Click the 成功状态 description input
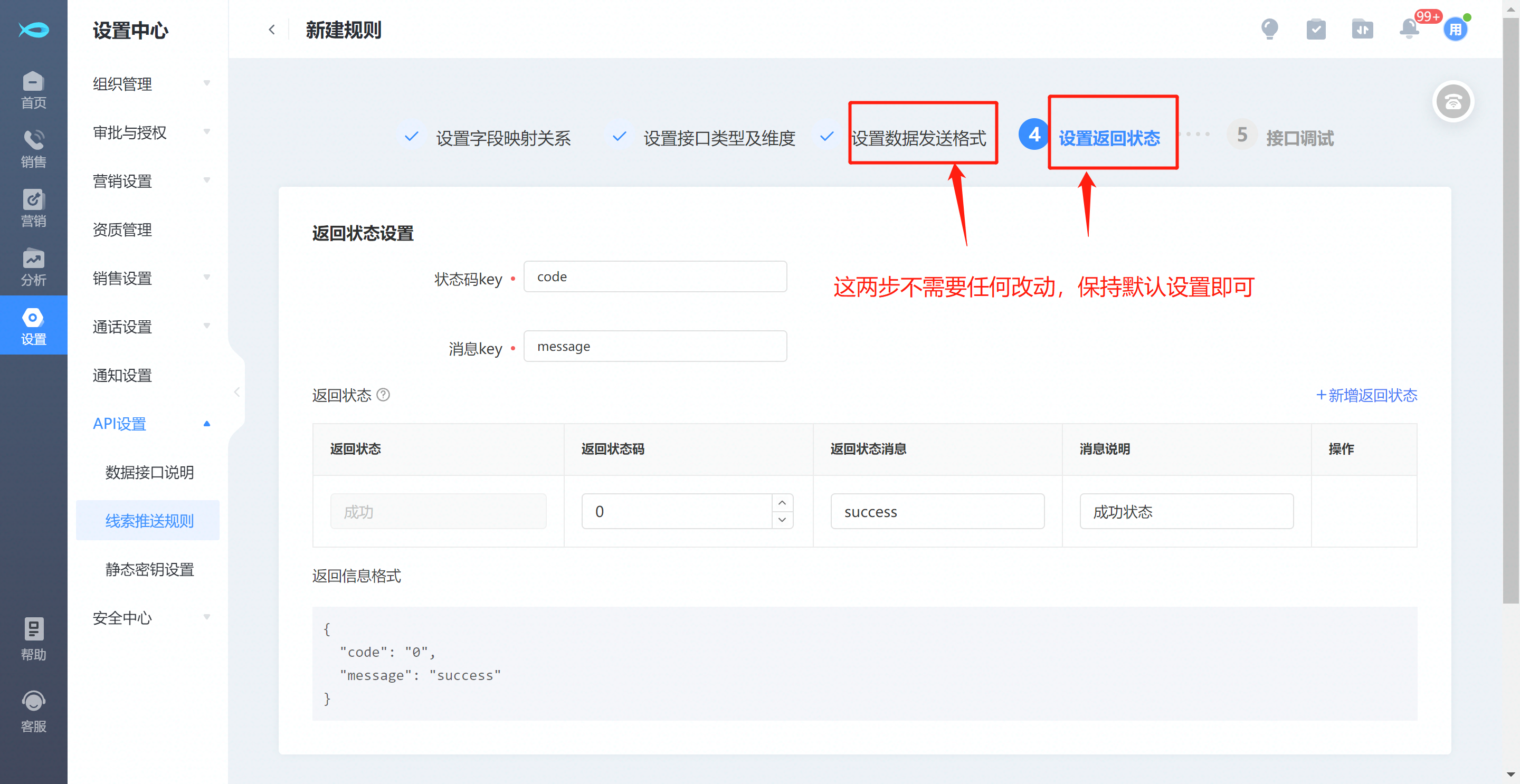The height and width of the screenshot is (784, 1520). point(1186,511)
